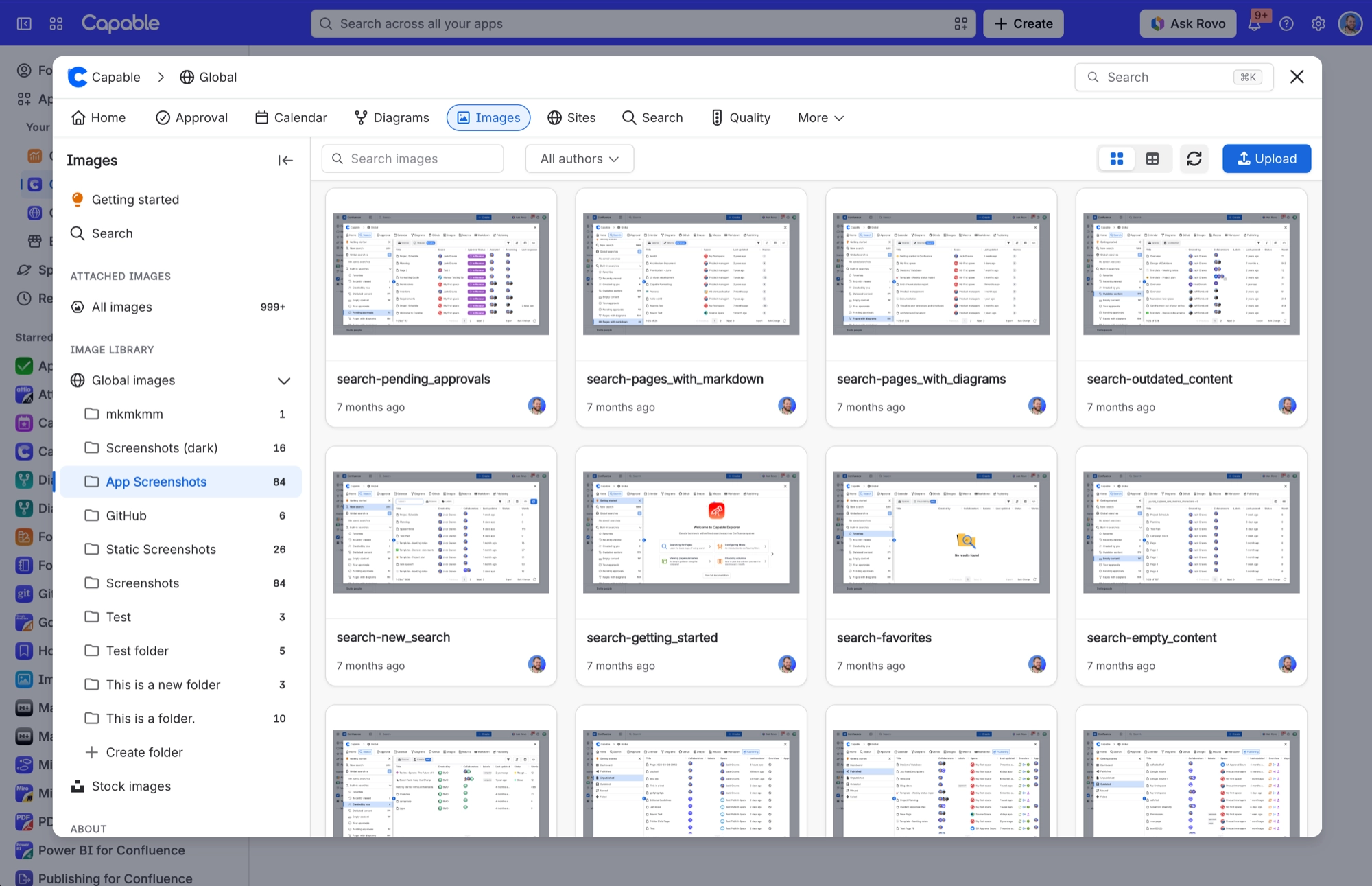The image size is (1372, 886).
Task: Open search-pages_with_diagrams thumbnail
Action: click(x=941, y=275)
